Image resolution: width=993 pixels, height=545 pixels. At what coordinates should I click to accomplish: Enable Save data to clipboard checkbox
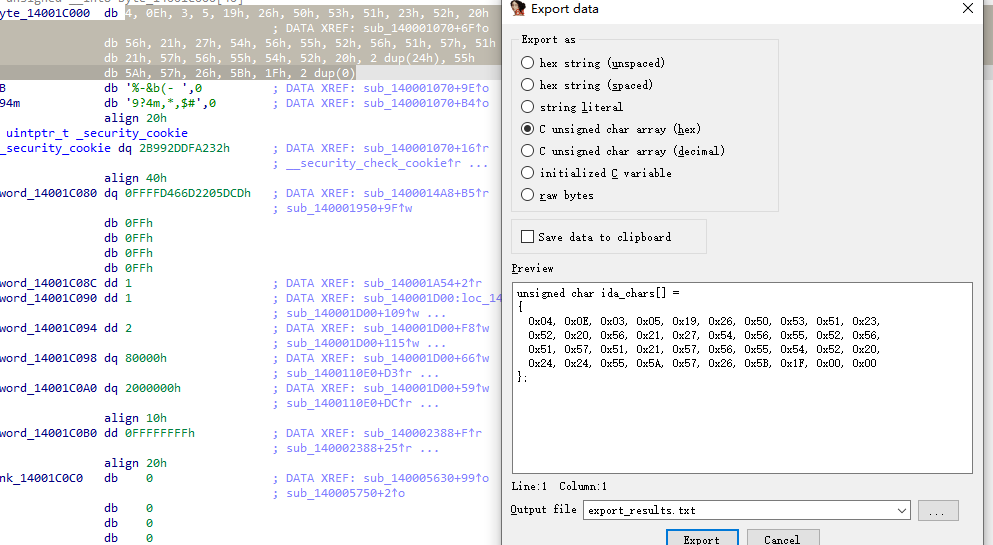(528, 237)
